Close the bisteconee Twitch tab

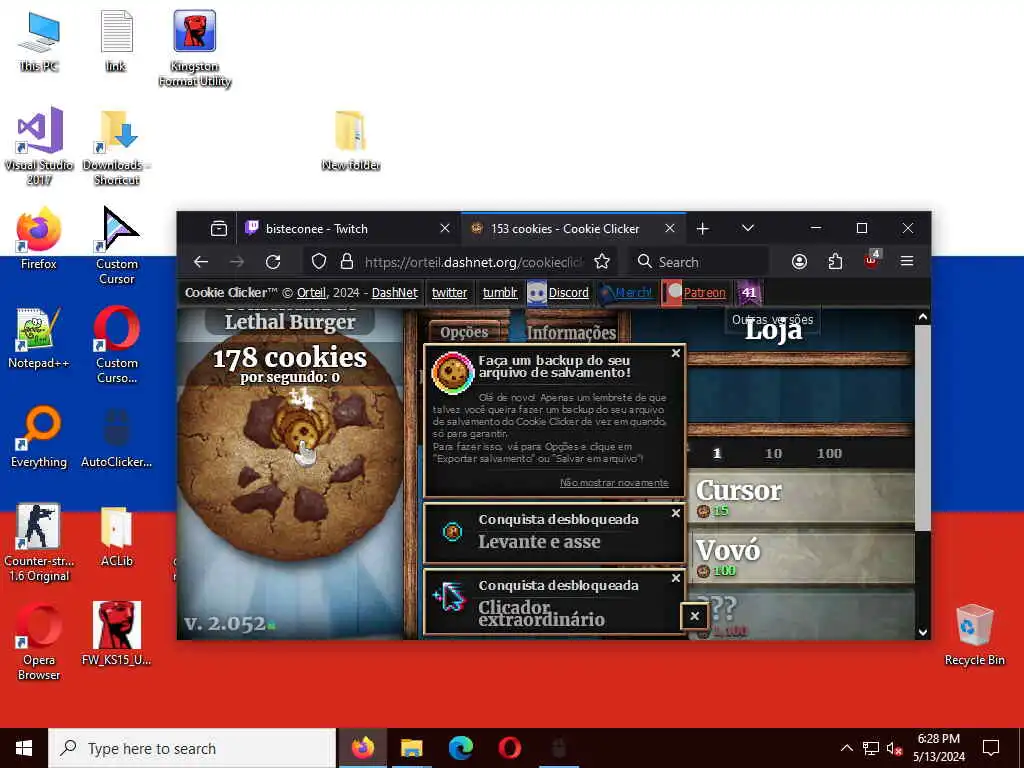445,228
